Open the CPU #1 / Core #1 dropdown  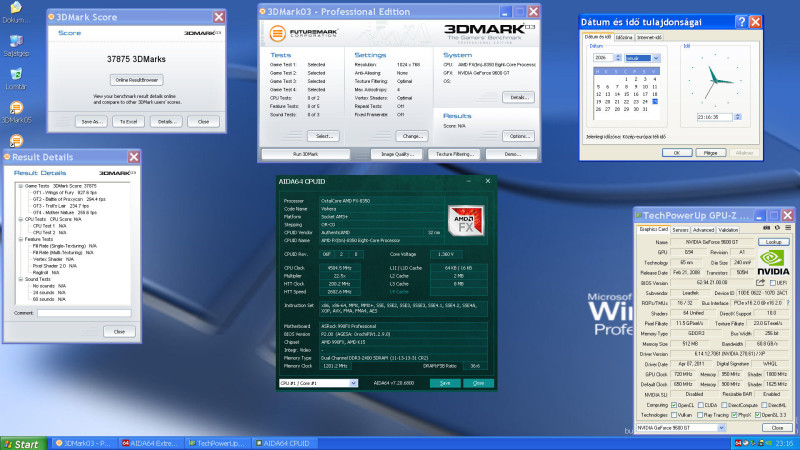(353, 383)
